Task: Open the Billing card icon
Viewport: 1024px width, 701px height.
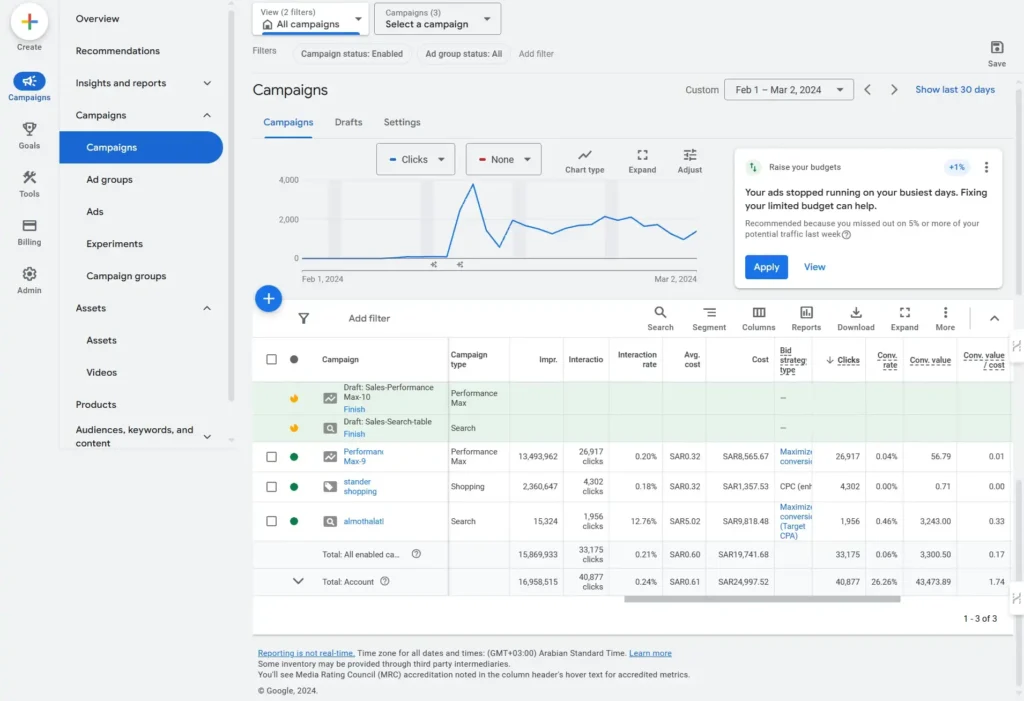Action: click(x=29, y=225)
